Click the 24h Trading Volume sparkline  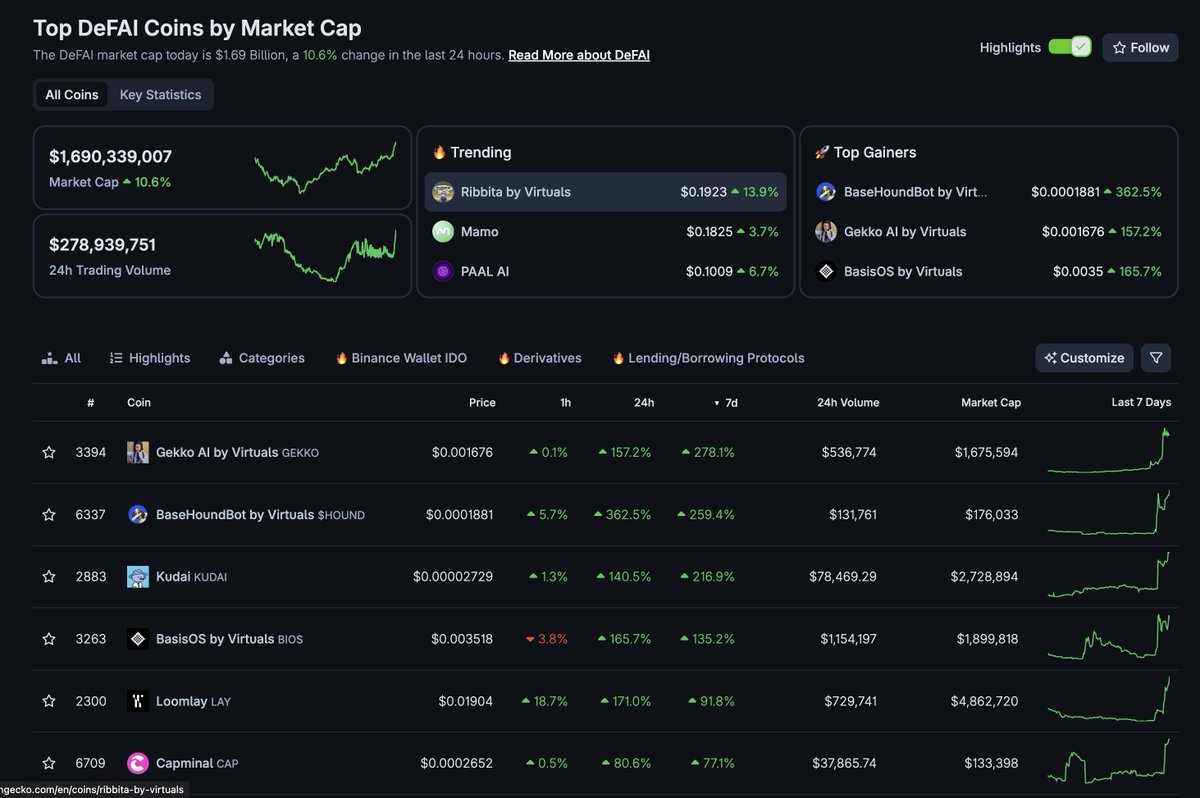(325, 256)
